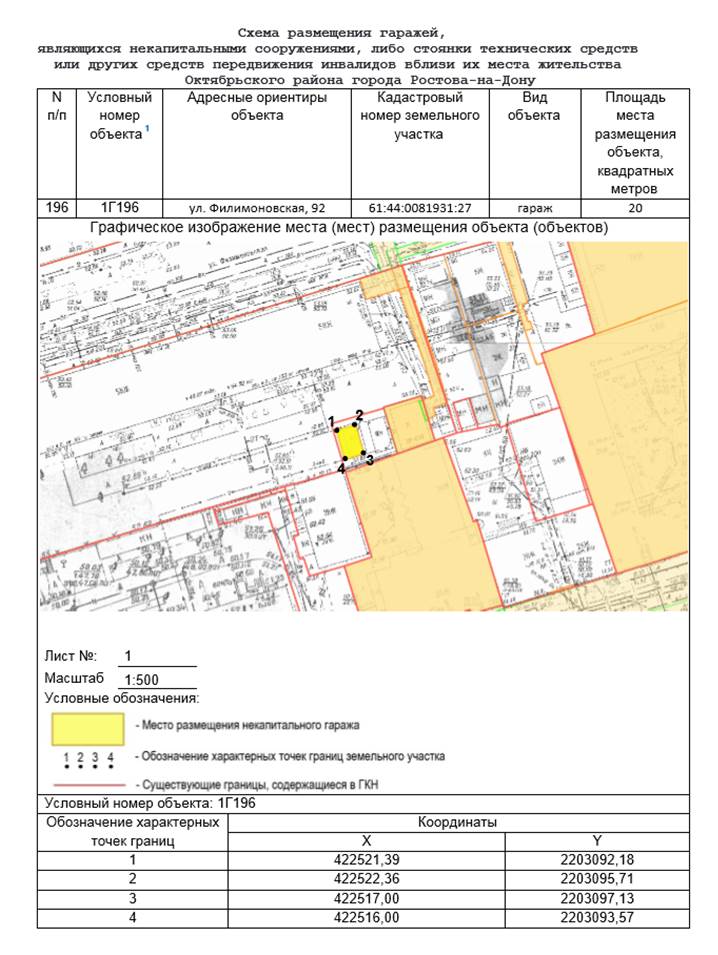The height and width of the screenshot is (955, 718).
Task: Click the yellow legend swatch for garage placement
Action: point(88,730)
